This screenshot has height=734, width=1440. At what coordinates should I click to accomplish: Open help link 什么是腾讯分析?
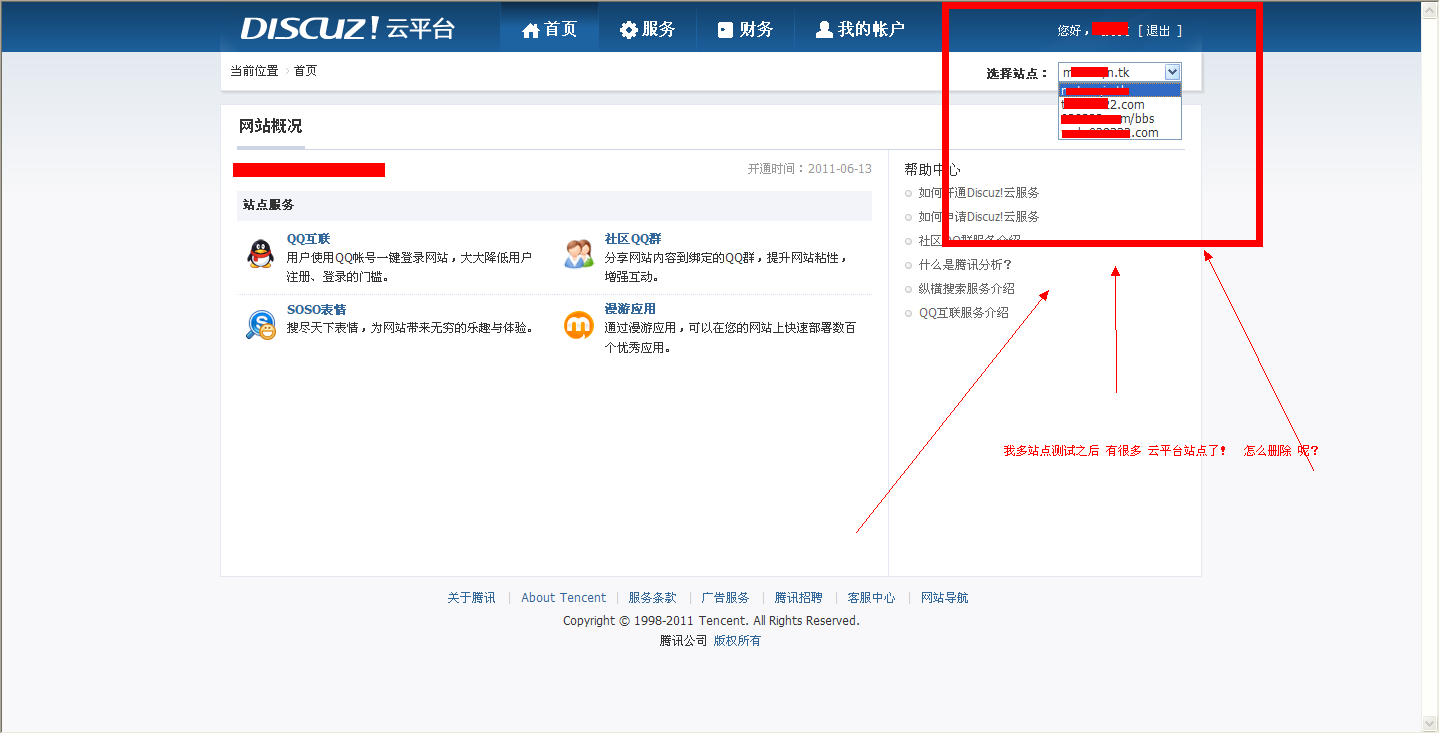pyautogui.click(x=965, y=265)
